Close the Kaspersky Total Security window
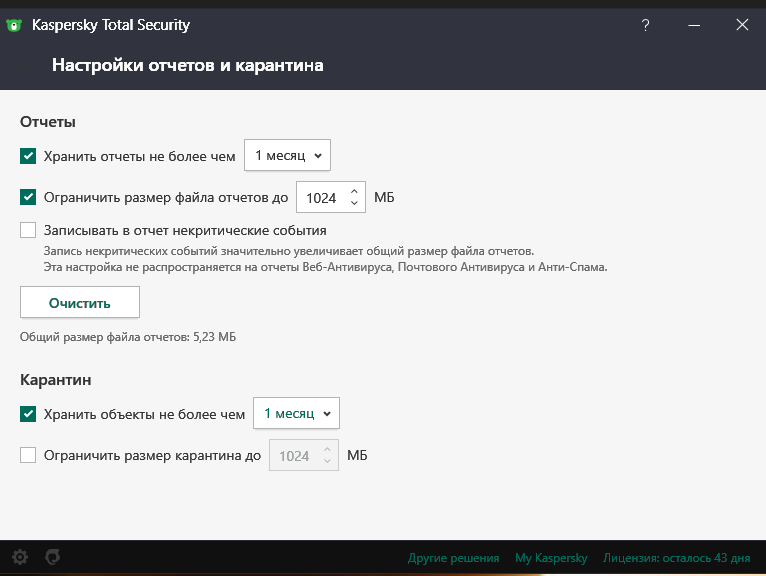This screenshot has width=766, height=576. [x=741, y=25]
